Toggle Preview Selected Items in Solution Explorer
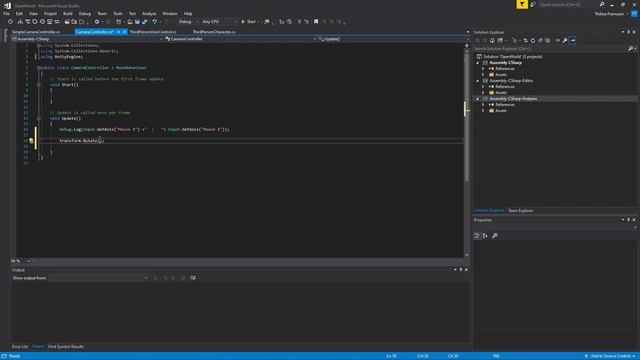The width and height of the screenshot is (640, 360). pos(573,40)
